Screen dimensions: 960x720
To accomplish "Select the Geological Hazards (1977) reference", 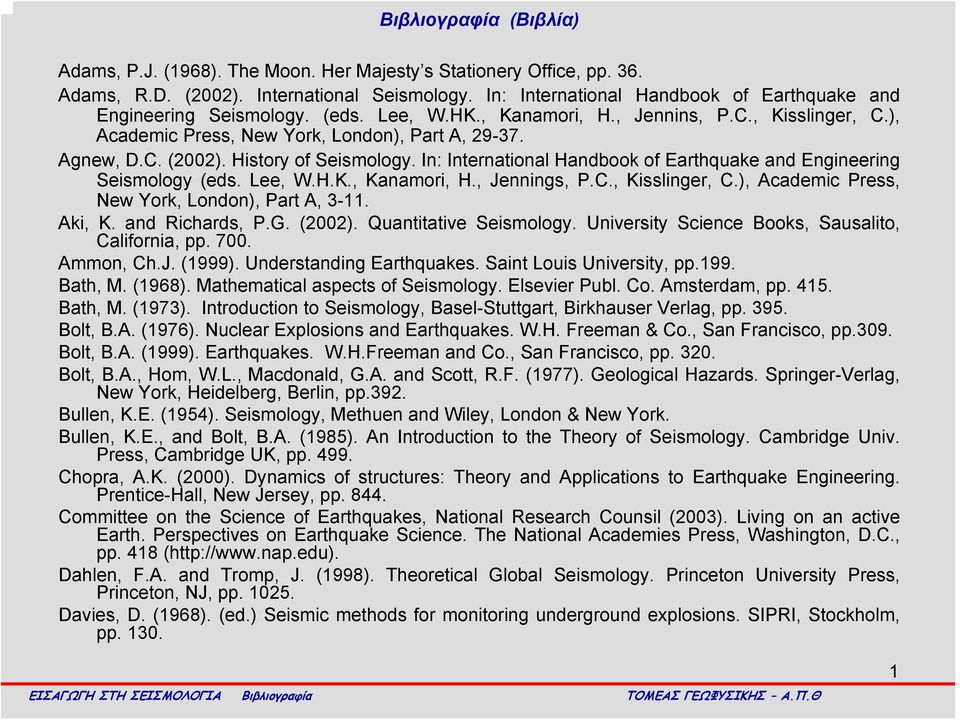I will [x=479, y=383].
